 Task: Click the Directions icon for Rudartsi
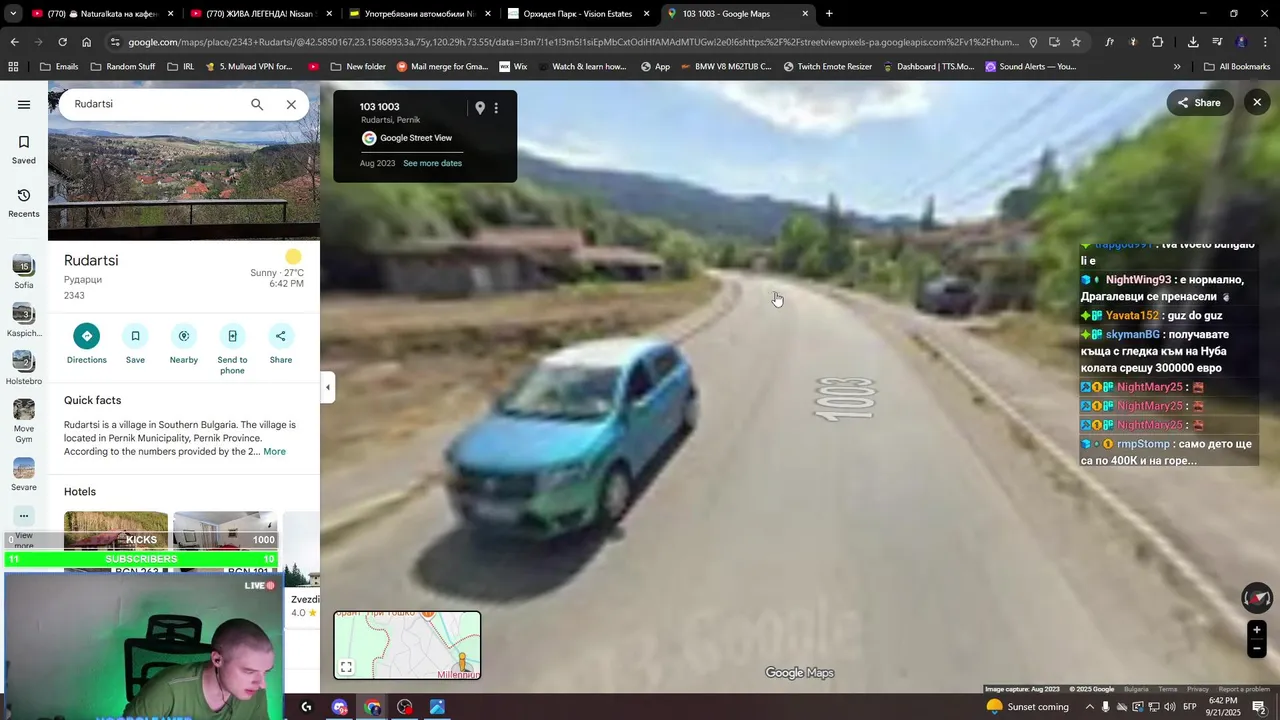click(87, 336)
